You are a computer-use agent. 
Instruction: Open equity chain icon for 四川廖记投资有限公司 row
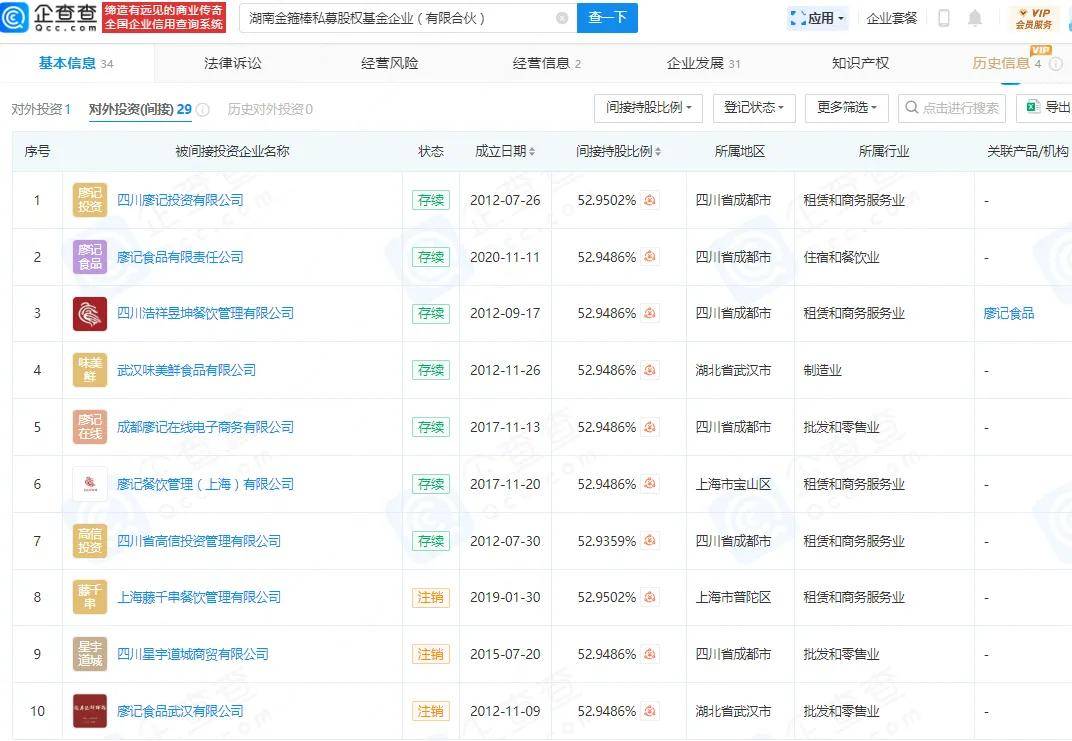point(649,200)
